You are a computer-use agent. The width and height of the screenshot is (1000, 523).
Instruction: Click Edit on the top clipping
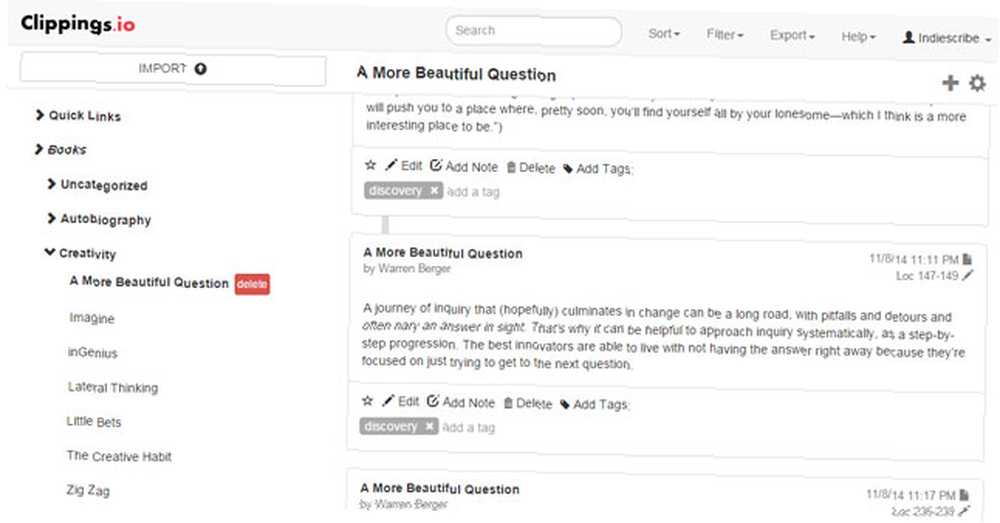tap(404, 166)
